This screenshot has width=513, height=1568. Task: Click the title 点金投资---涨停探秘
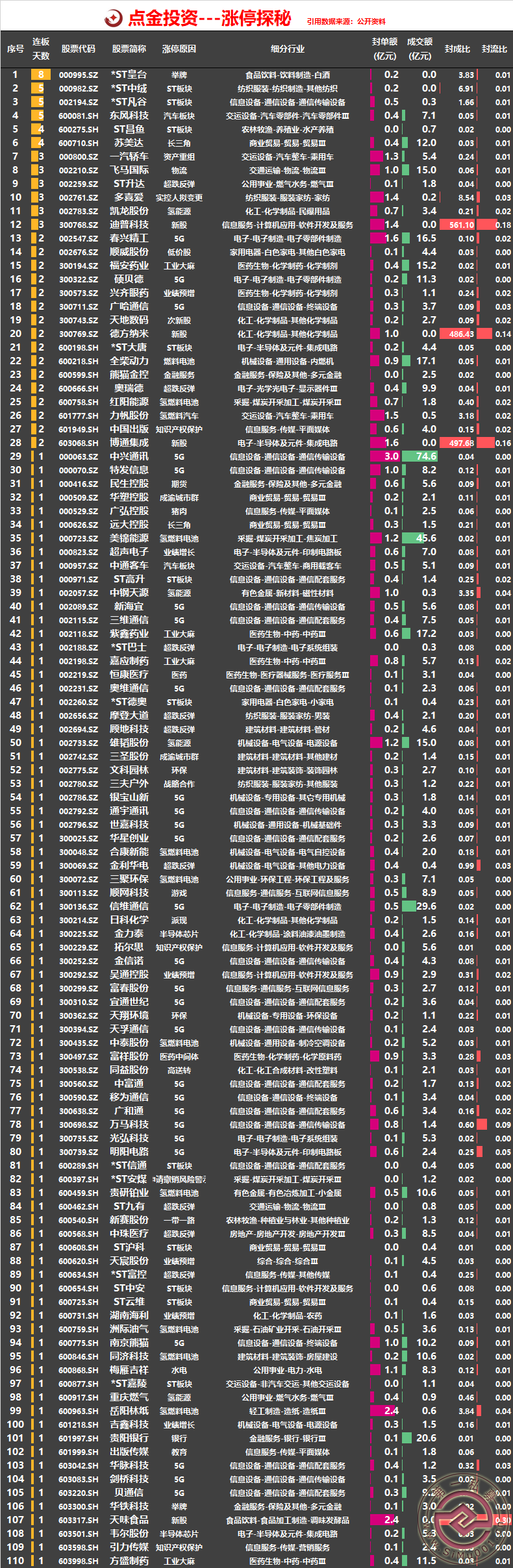point(209,18)
